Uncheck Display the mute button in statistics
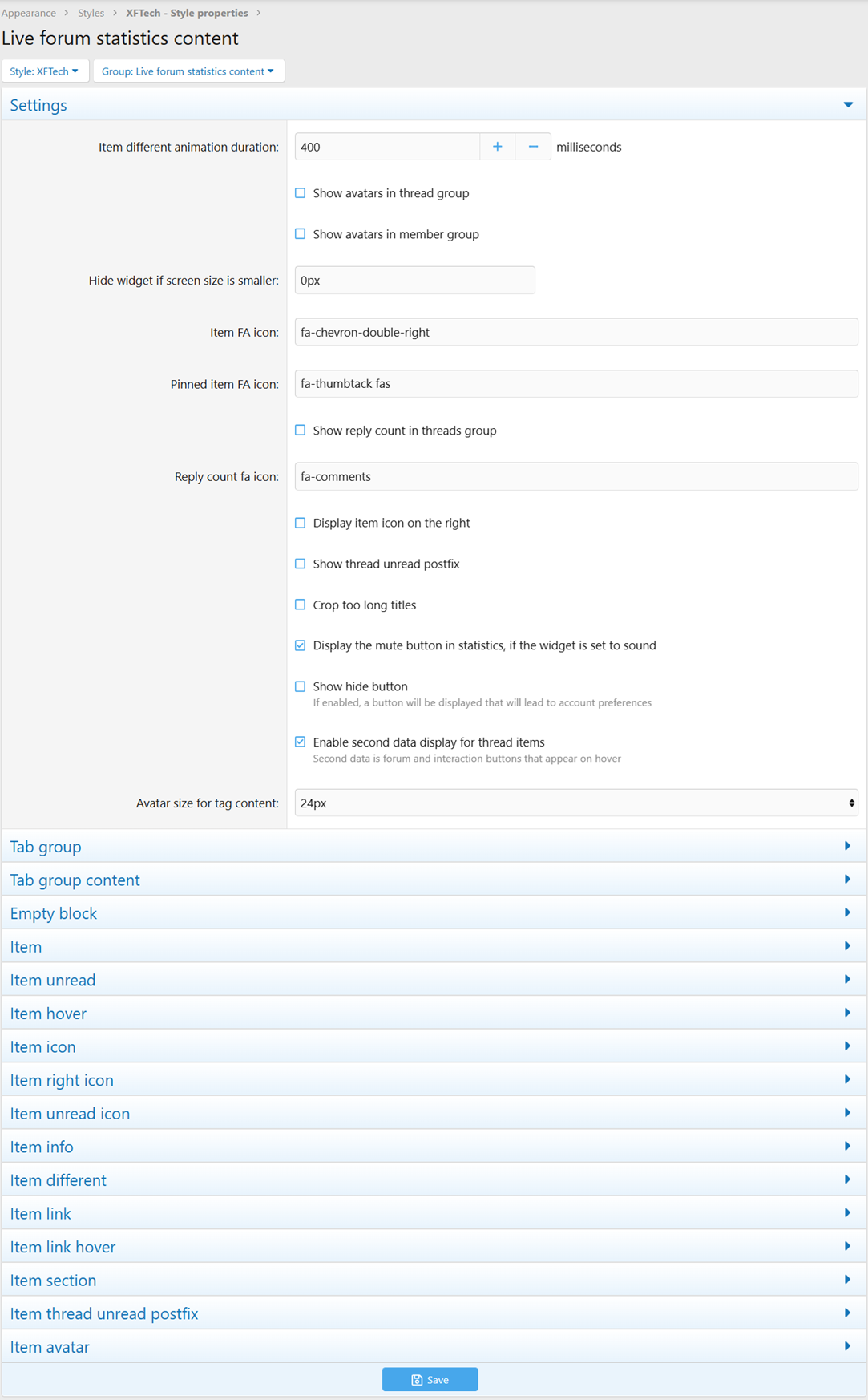The height and width of the screenshot is (1400, 868). 301,645
